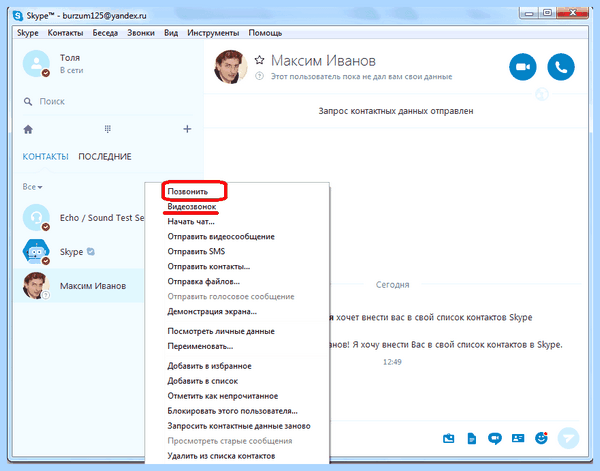Click the send photo icon in chat toolbar
The image size is (600, 471).
click(448, 438)
